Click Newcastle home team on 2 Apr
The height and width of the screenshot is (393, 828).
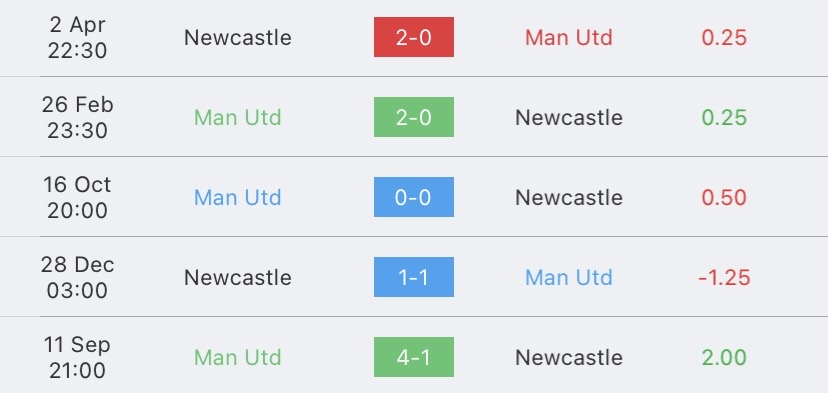(238, 38)
